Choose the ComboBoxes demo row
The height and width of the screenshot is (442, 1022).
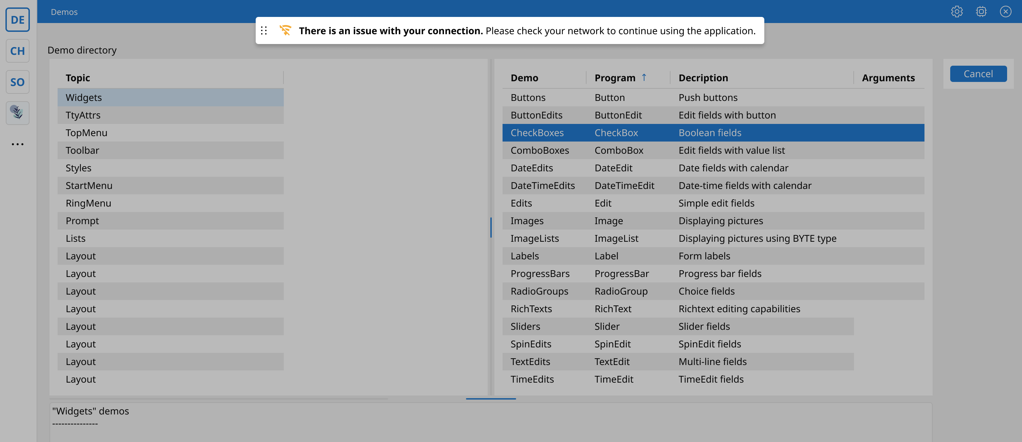coord(540,150)
